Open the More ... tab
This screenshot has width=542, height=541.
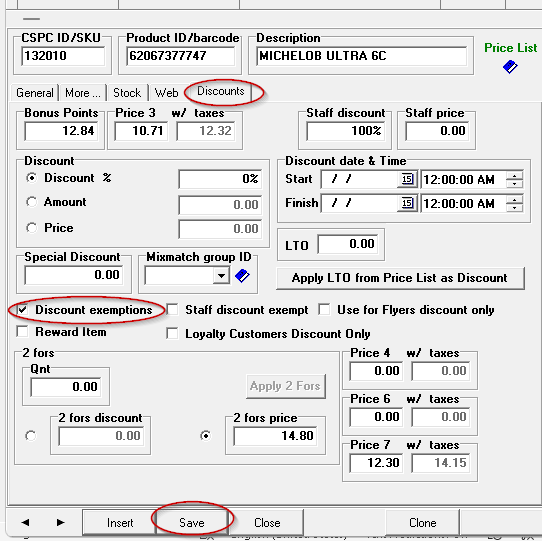click(x=83, y=93)
